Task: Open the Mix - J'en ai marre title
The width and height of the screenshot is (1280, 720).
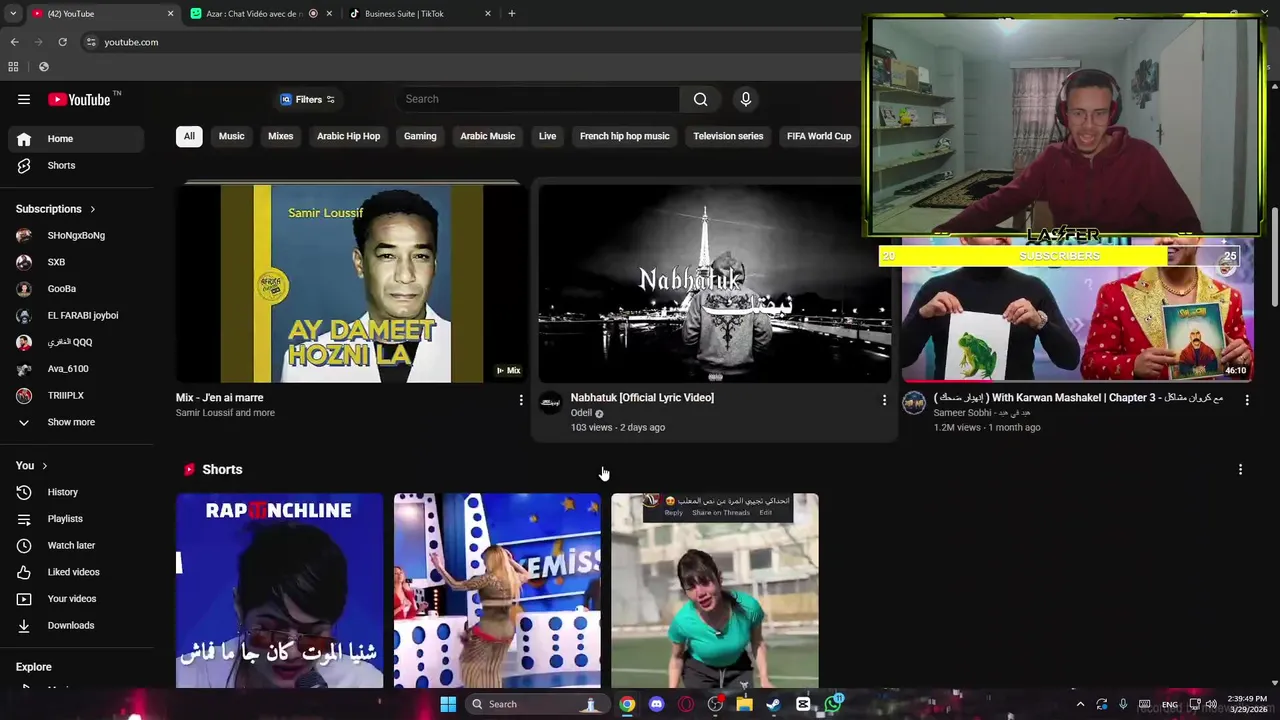Action: pyautogui.click(x=220, y=398)
